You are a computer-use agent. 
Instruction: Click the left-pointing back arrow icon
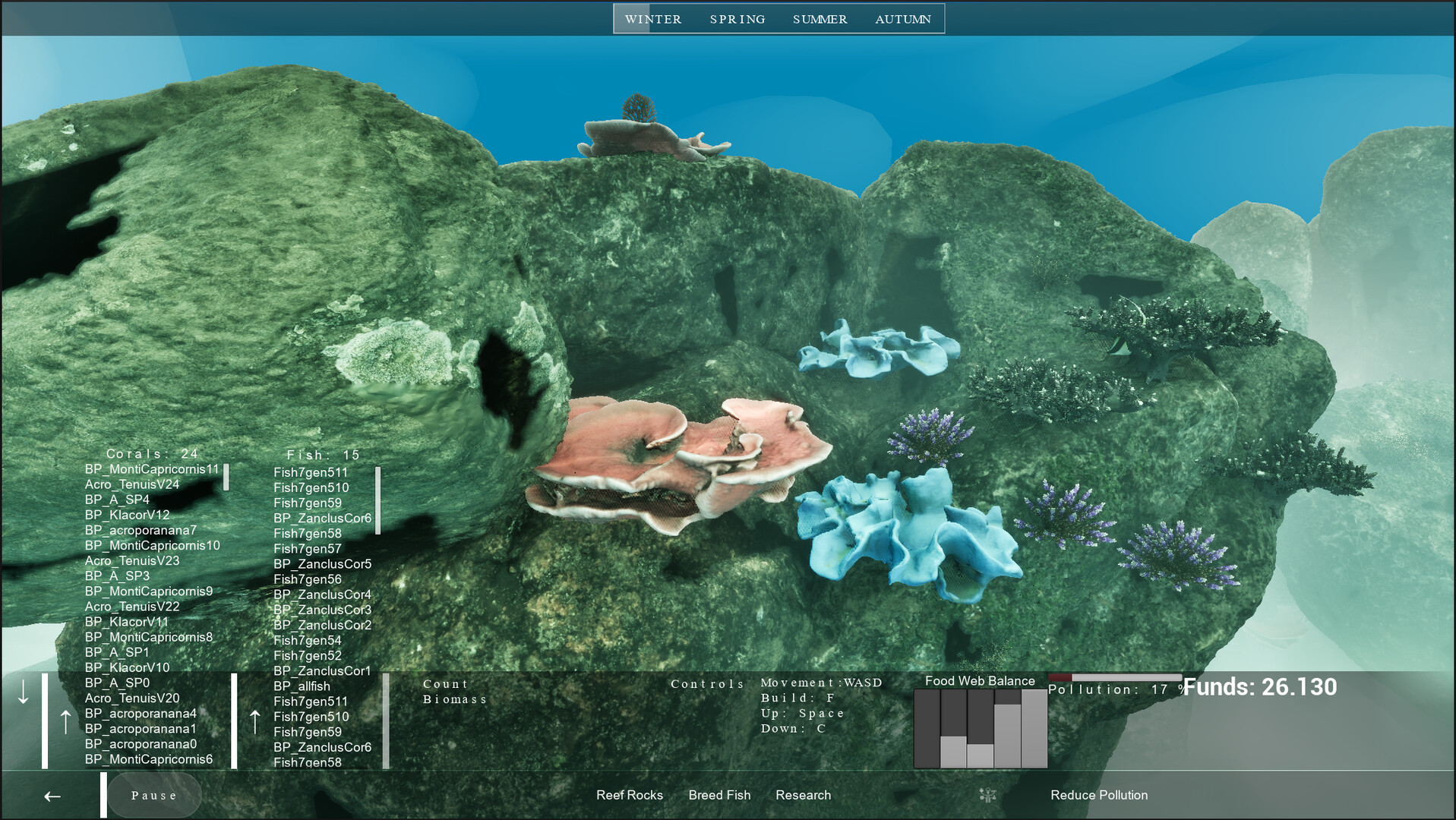(x=52, y=796)
